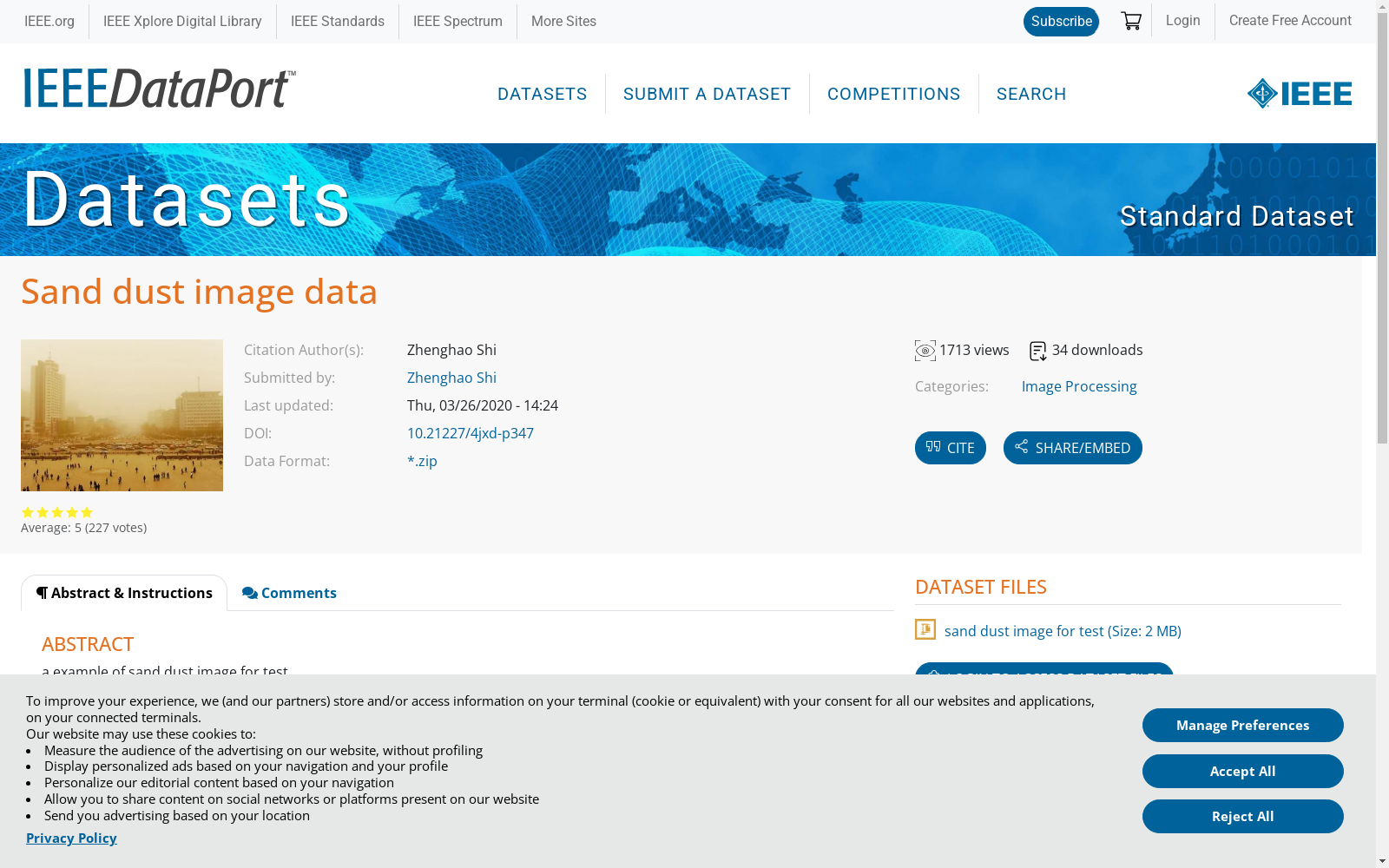1389x868 pixels.
Task: Open the Privacy Policy link
Action: point(71,838)
